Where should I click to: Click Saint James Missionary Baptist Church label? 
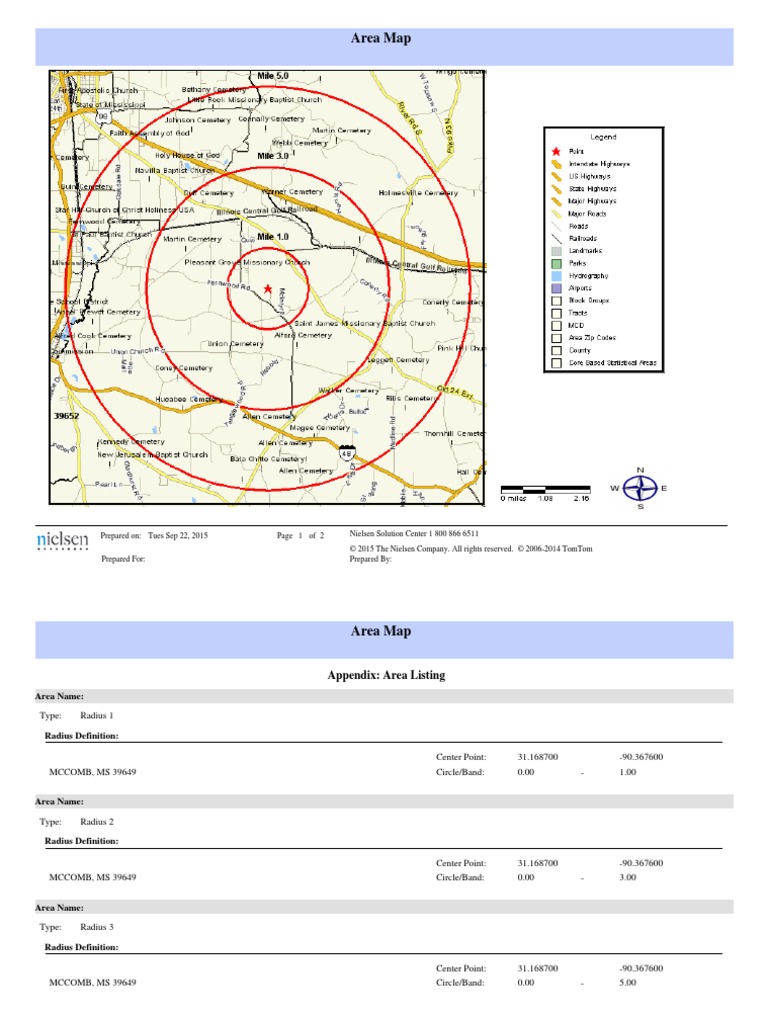pos(364,323)
